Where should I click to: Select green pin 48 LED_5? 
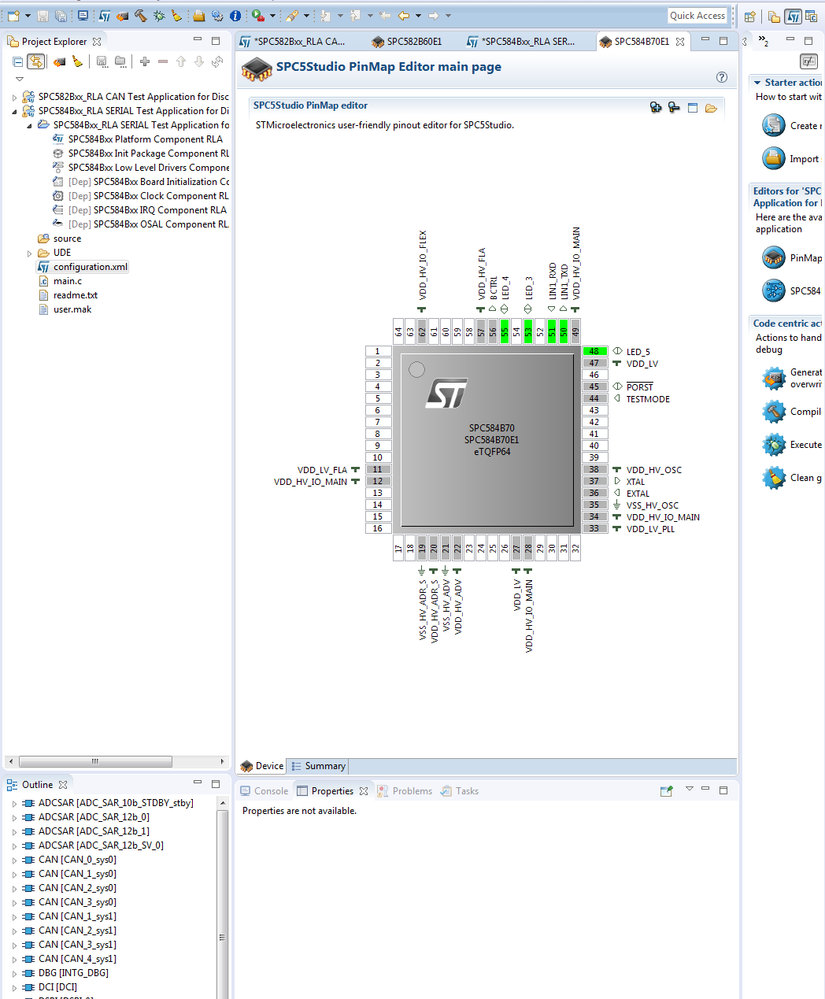(x=594, y=351)
